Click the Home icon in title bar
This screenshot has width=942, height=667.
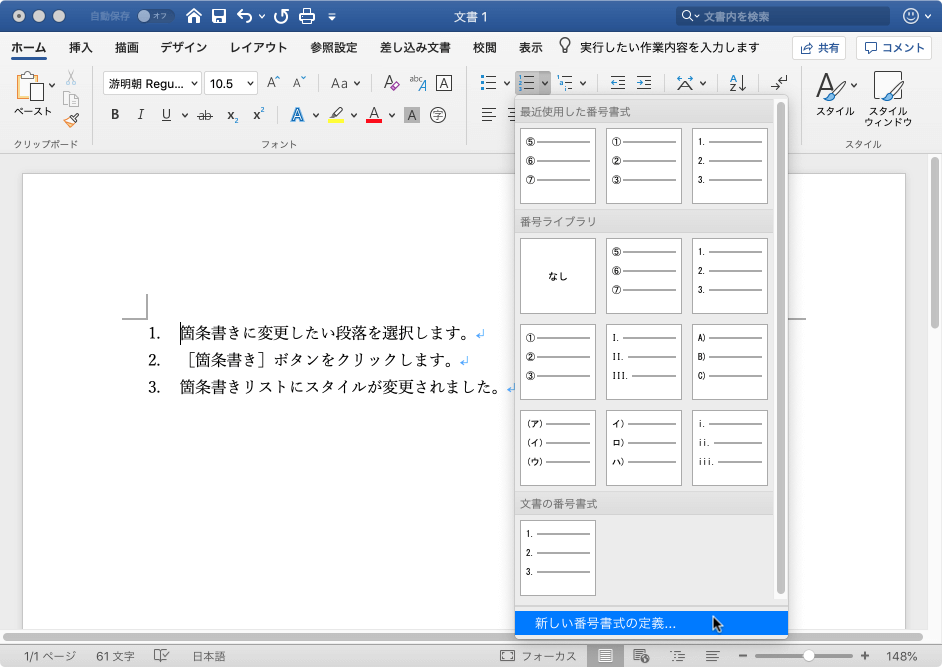tap(193, 16)
